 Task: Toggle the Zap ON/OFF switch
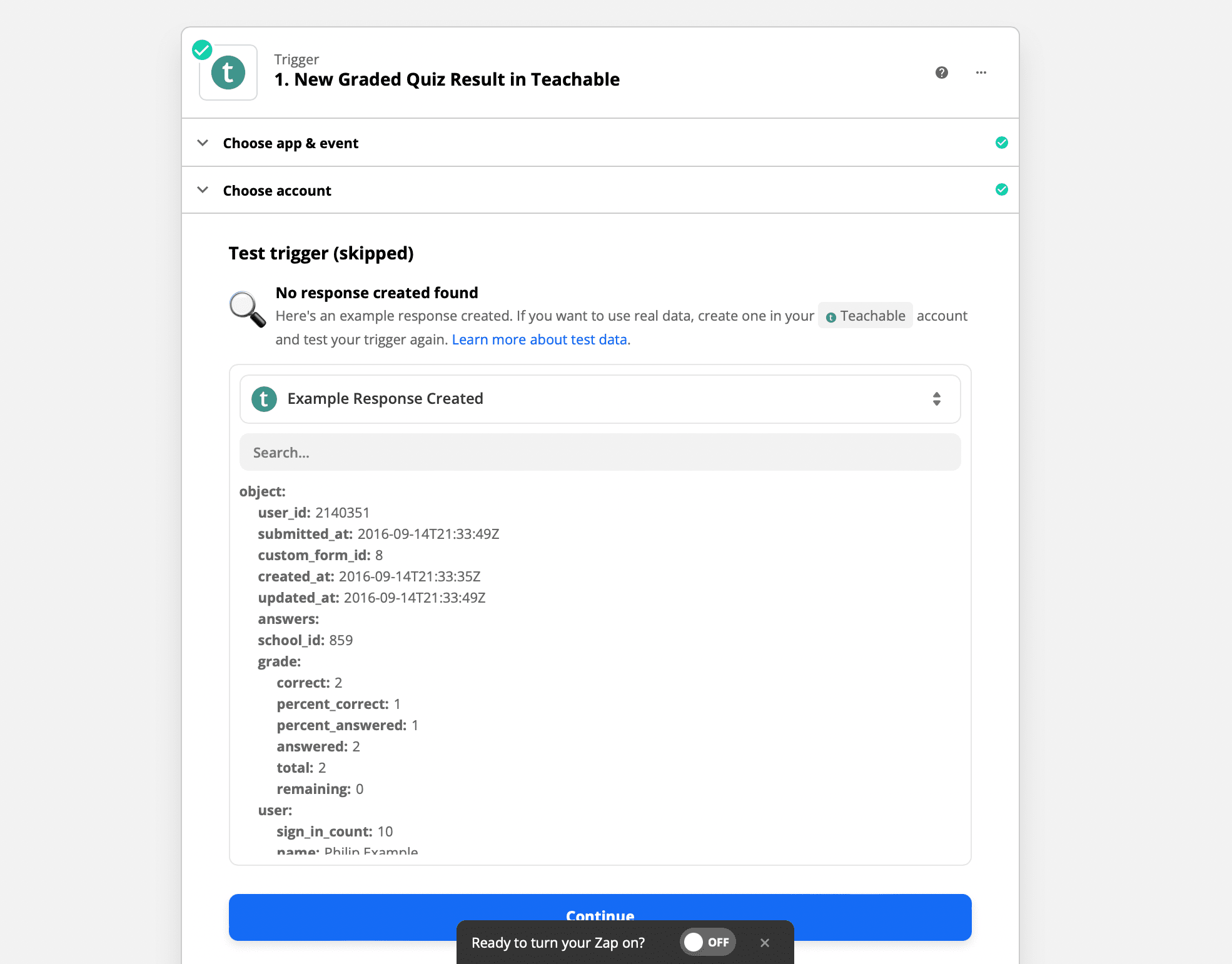tap(706, 942)
